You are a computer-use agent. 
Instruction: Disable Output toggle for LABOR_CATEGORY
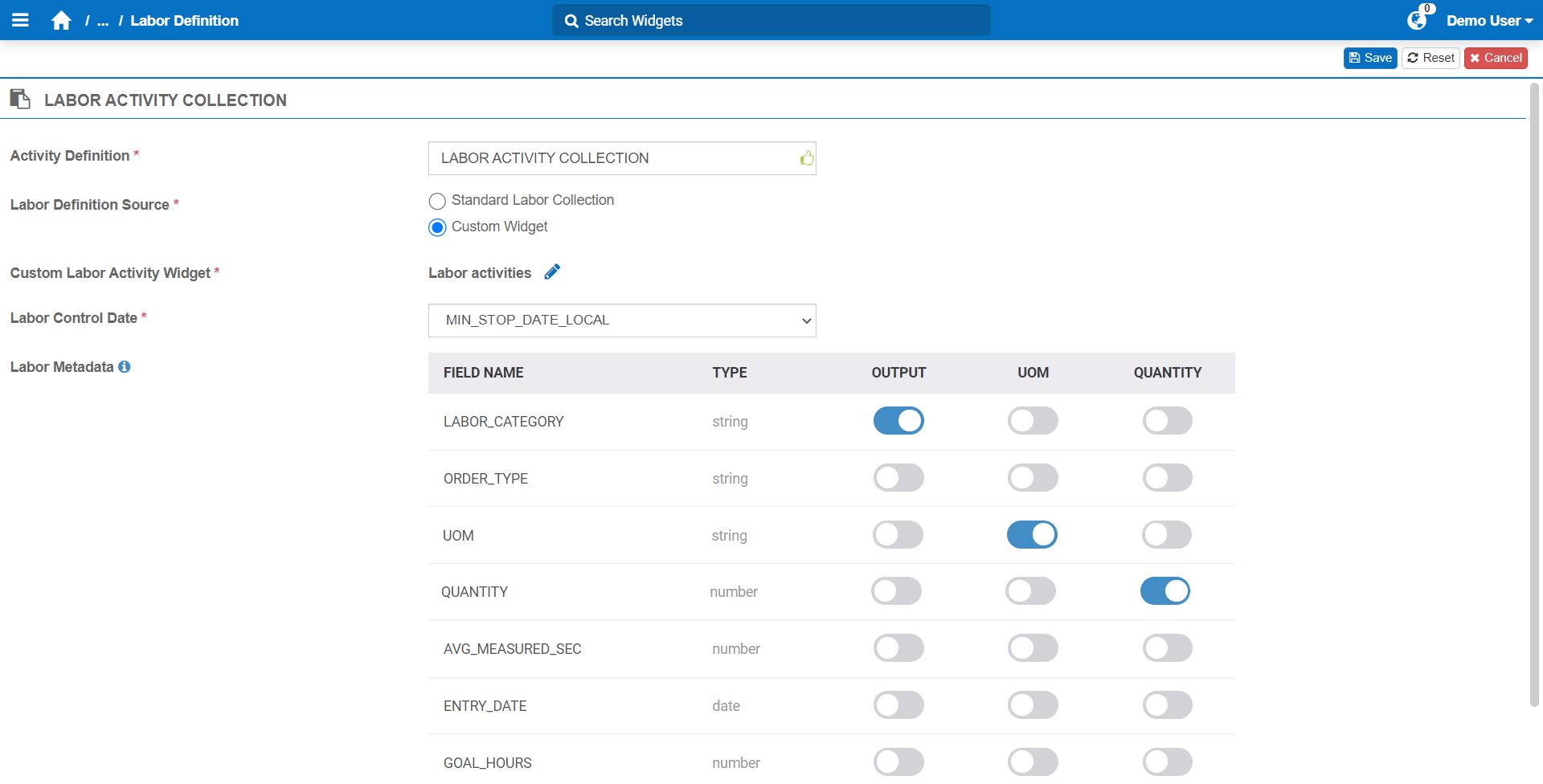[898, 421]
